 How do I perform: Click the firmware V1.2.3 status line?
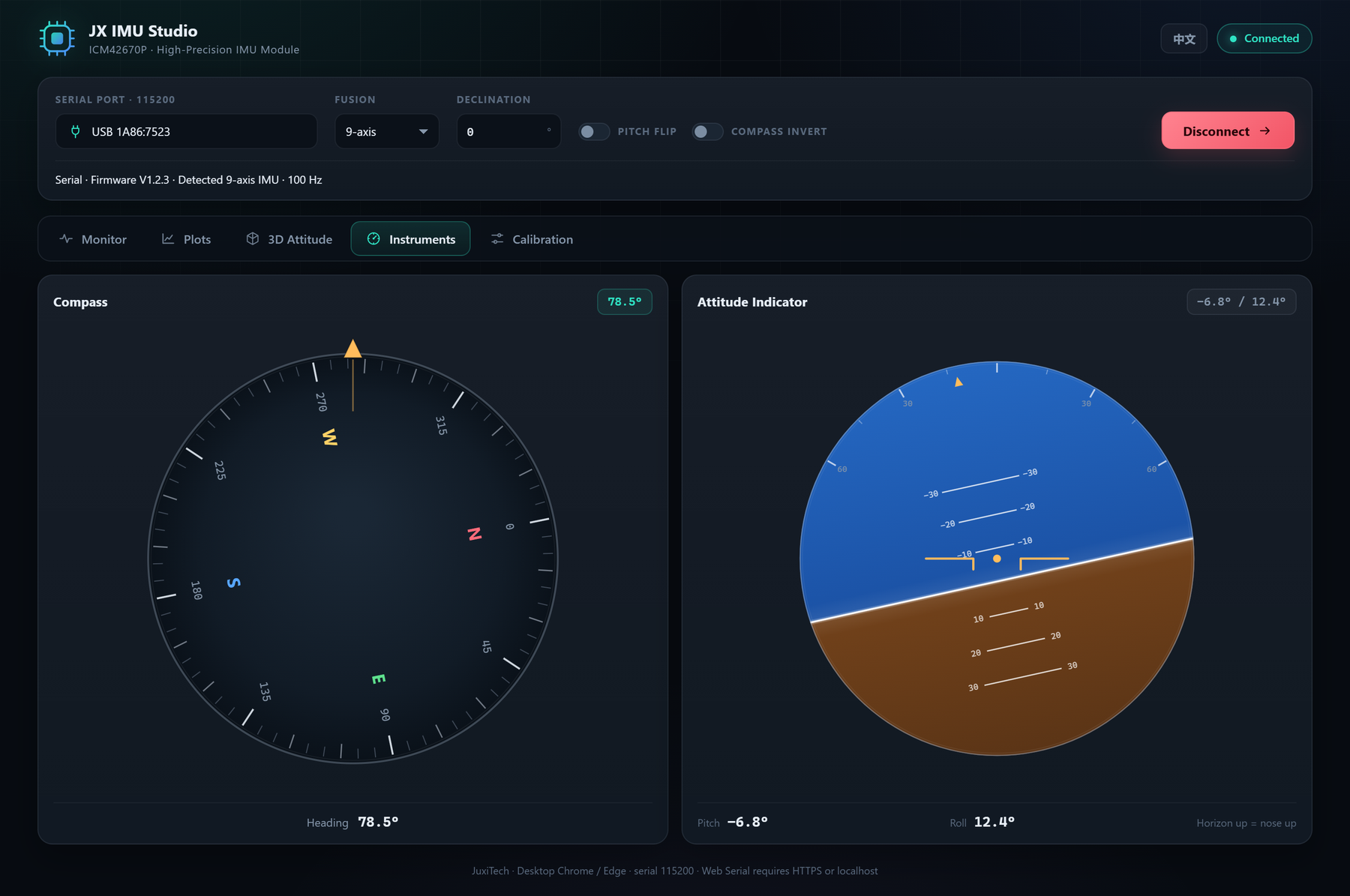click(x=188, y=180)
